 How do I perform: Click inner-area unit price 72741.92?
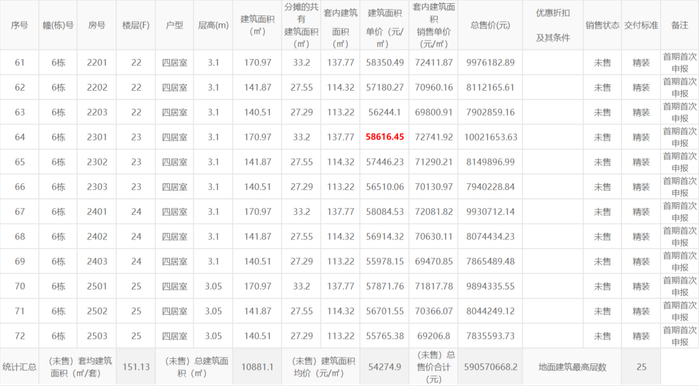[434, 137]
